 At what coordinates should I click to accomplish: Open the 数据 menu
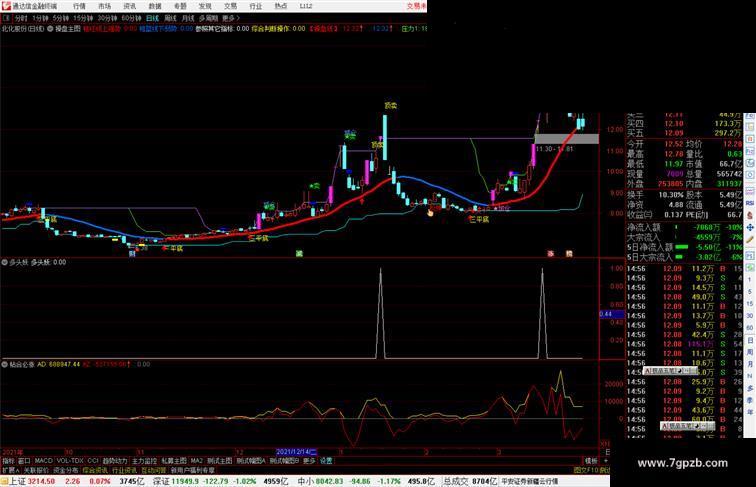155,6
